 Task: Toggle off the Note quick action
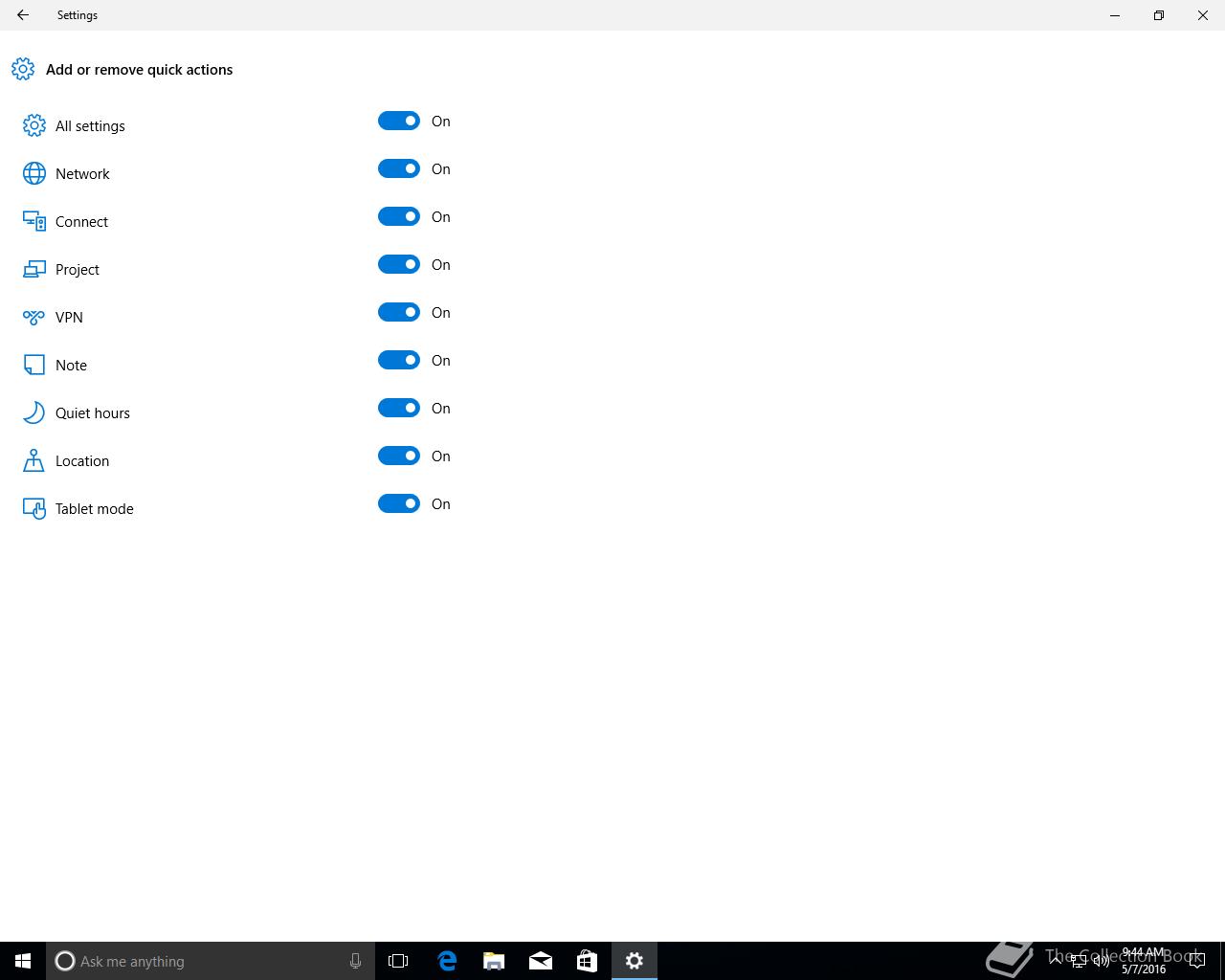point(399,360)
